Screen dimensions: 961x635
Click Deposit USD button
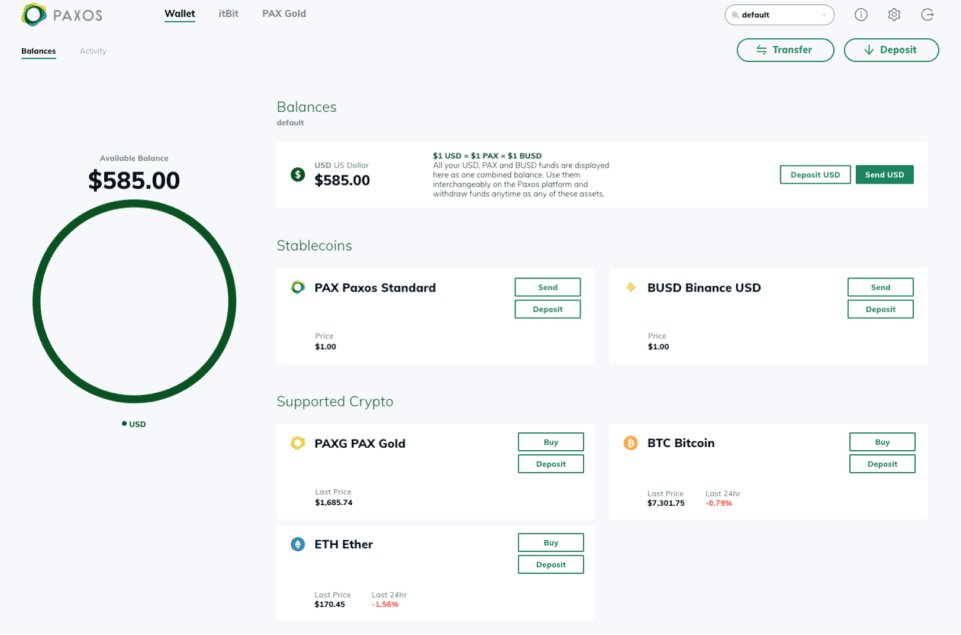(x=815, y=175)
